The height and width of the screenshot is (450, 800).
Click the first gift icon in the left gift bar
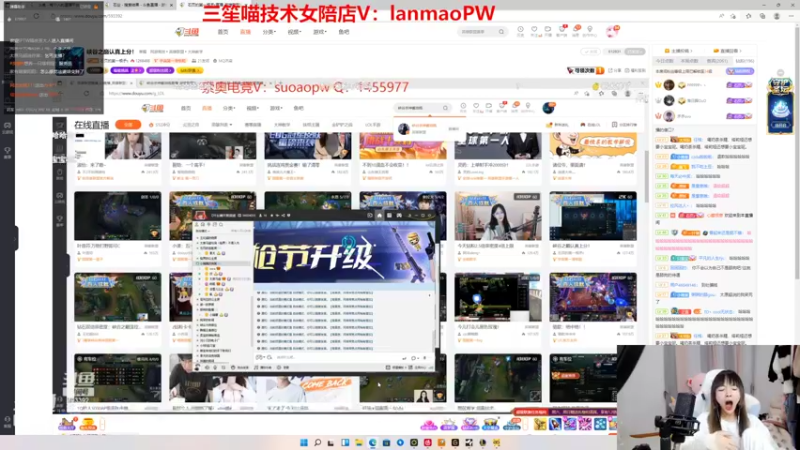pyautogui.click(x=67, y=423)
